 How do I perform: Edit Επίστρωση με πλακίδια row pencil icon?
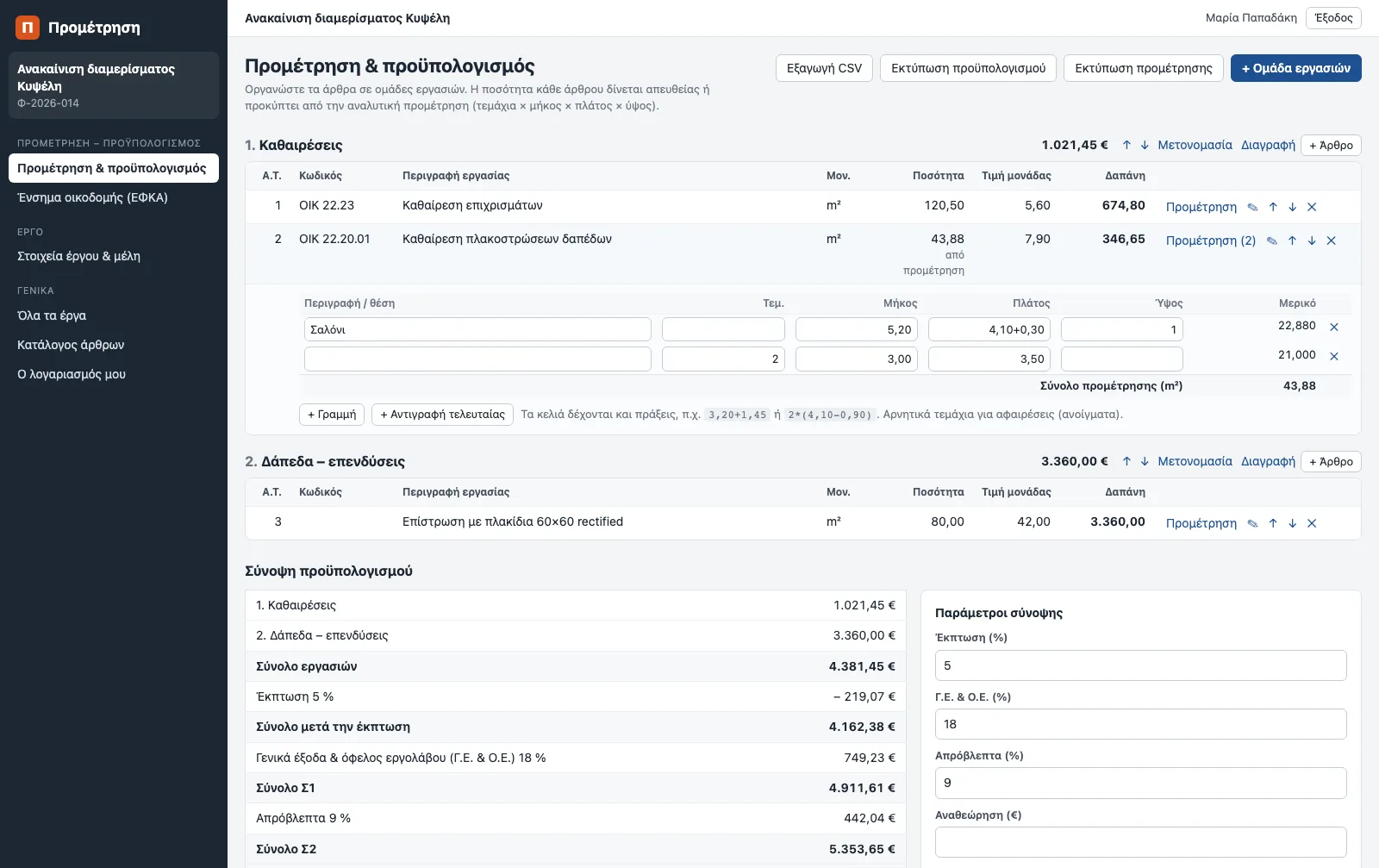point(1252,523)
